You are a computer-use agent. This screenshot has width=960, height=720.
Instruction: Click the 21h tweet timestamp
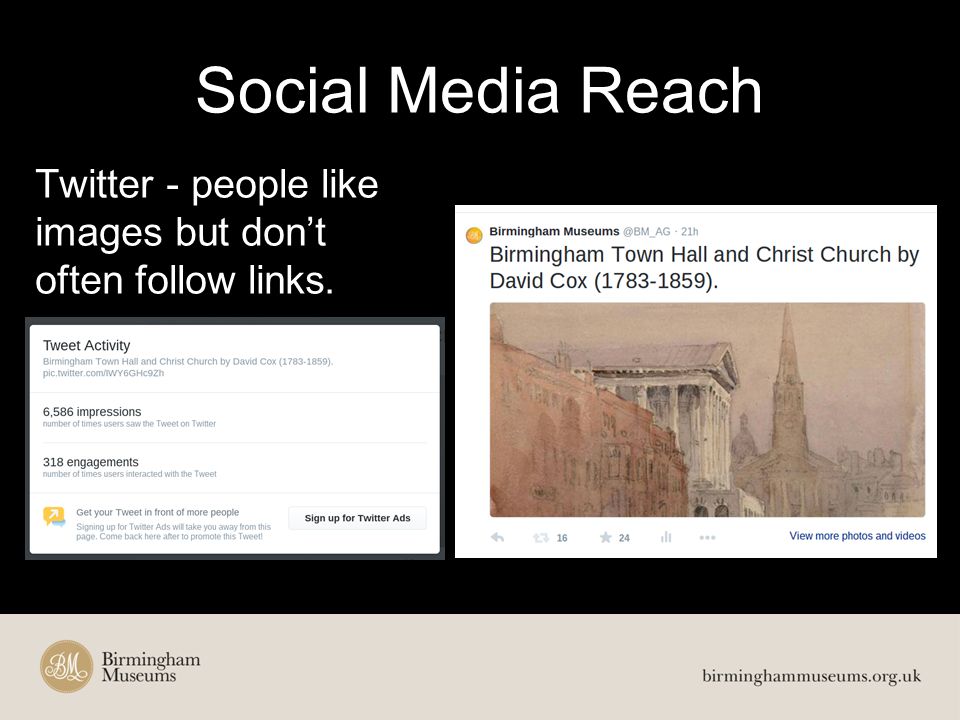point(689,231)
